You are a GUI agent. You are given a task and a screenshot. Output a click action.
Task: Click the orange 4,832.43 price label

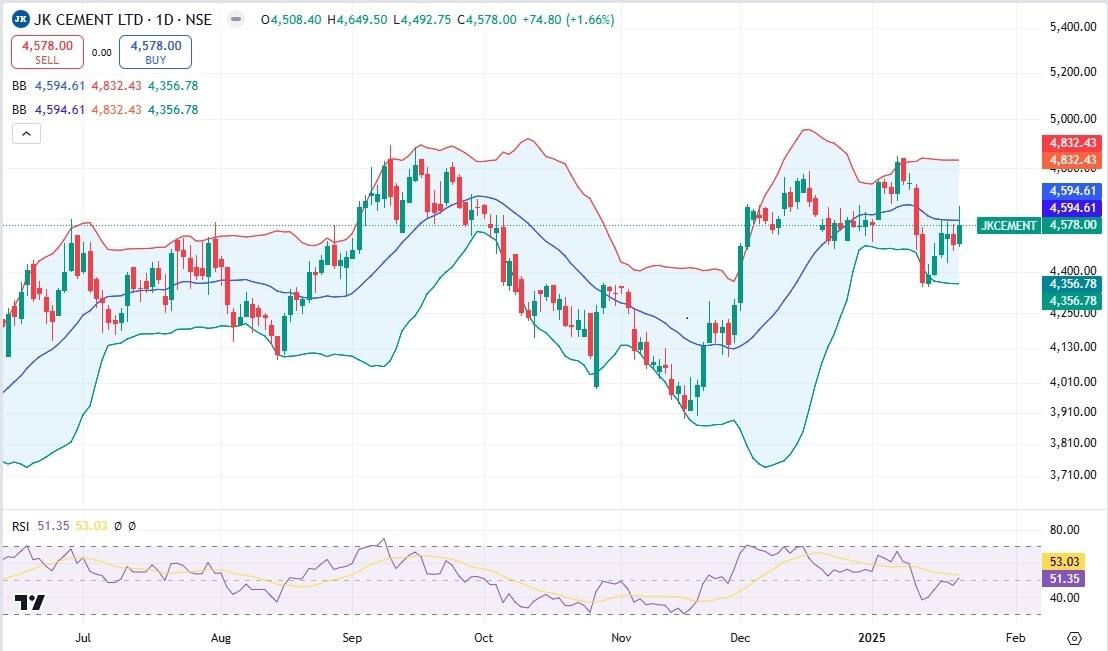tap(1072, 160)
